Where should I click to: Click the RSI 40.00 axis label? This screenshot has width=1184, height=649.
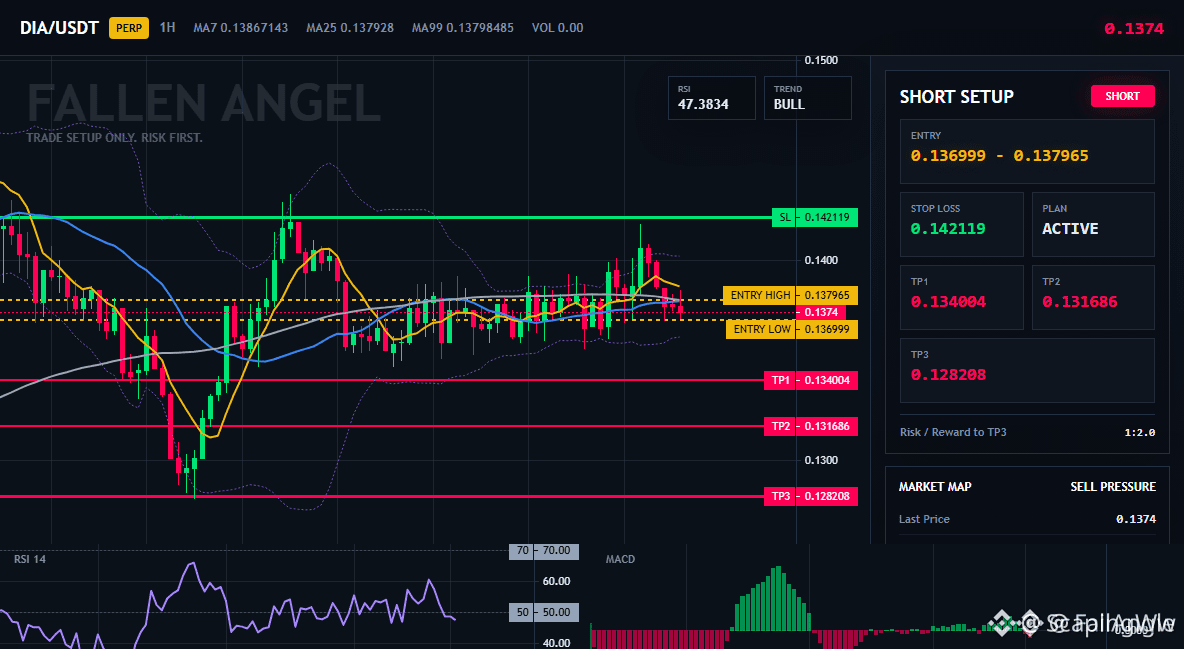556,643
